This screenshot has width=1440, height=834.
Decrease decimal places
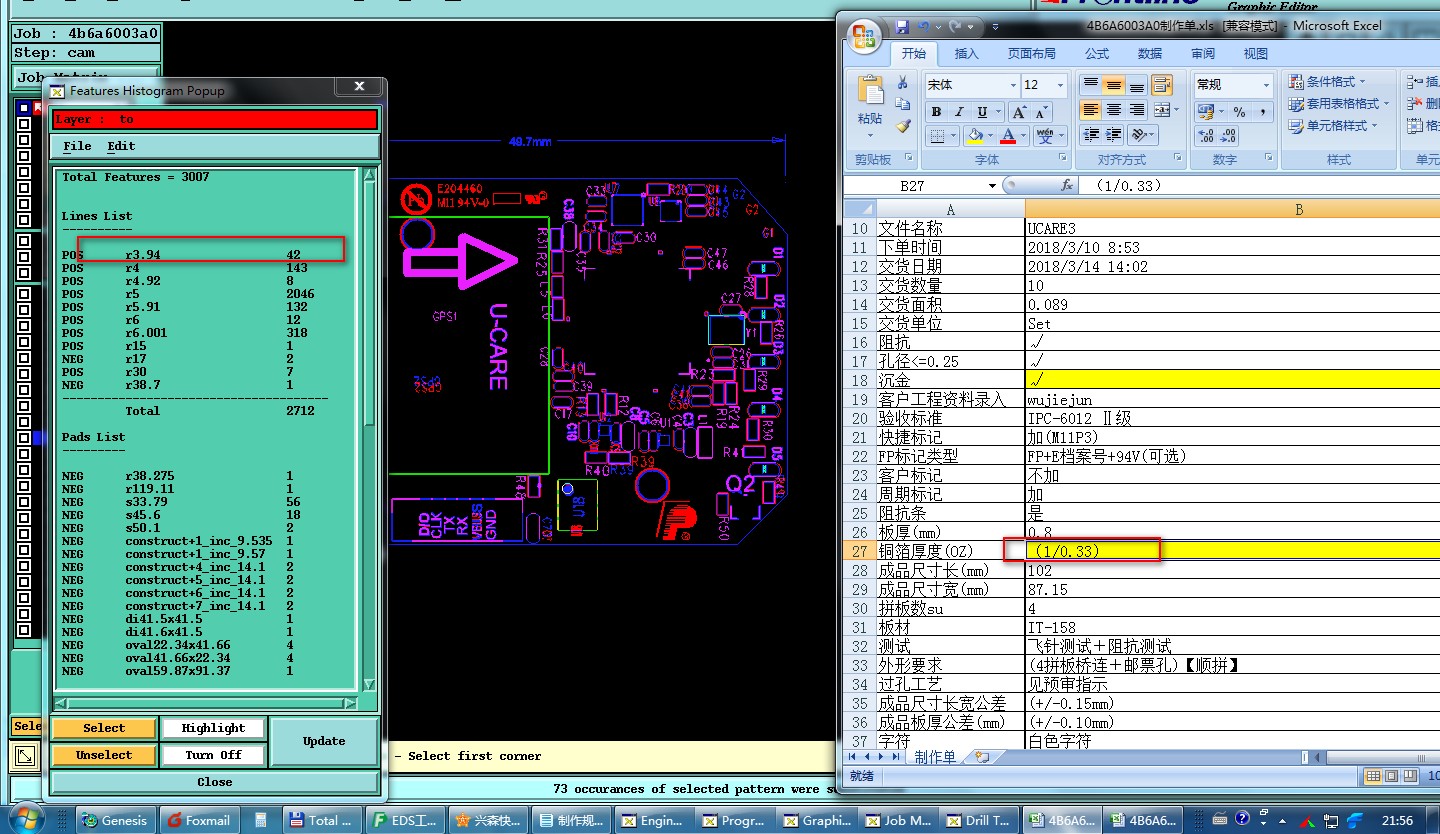click(1228, 136)
